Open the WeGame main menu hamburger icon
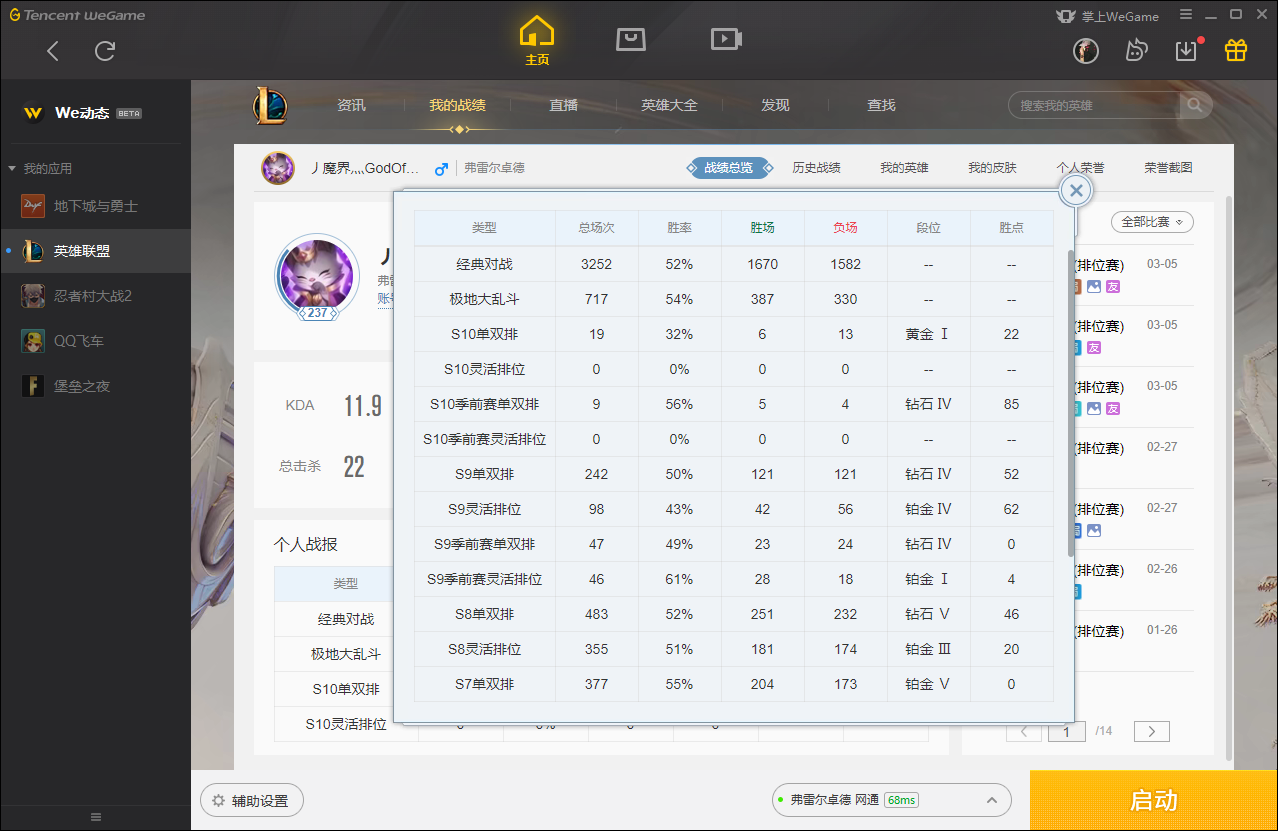 tap(1186, 15)
